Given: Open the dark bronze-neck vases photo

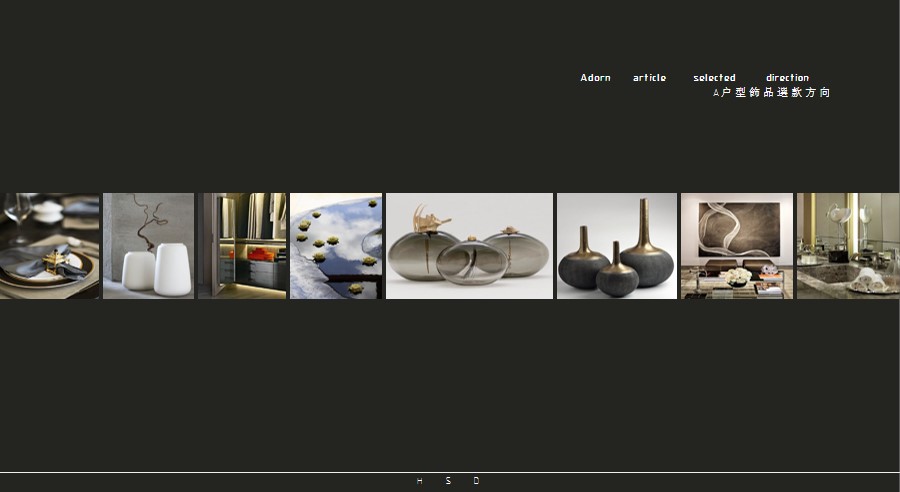Looking at the screenshot, I should pyautogui.click(x=617, y=246).
